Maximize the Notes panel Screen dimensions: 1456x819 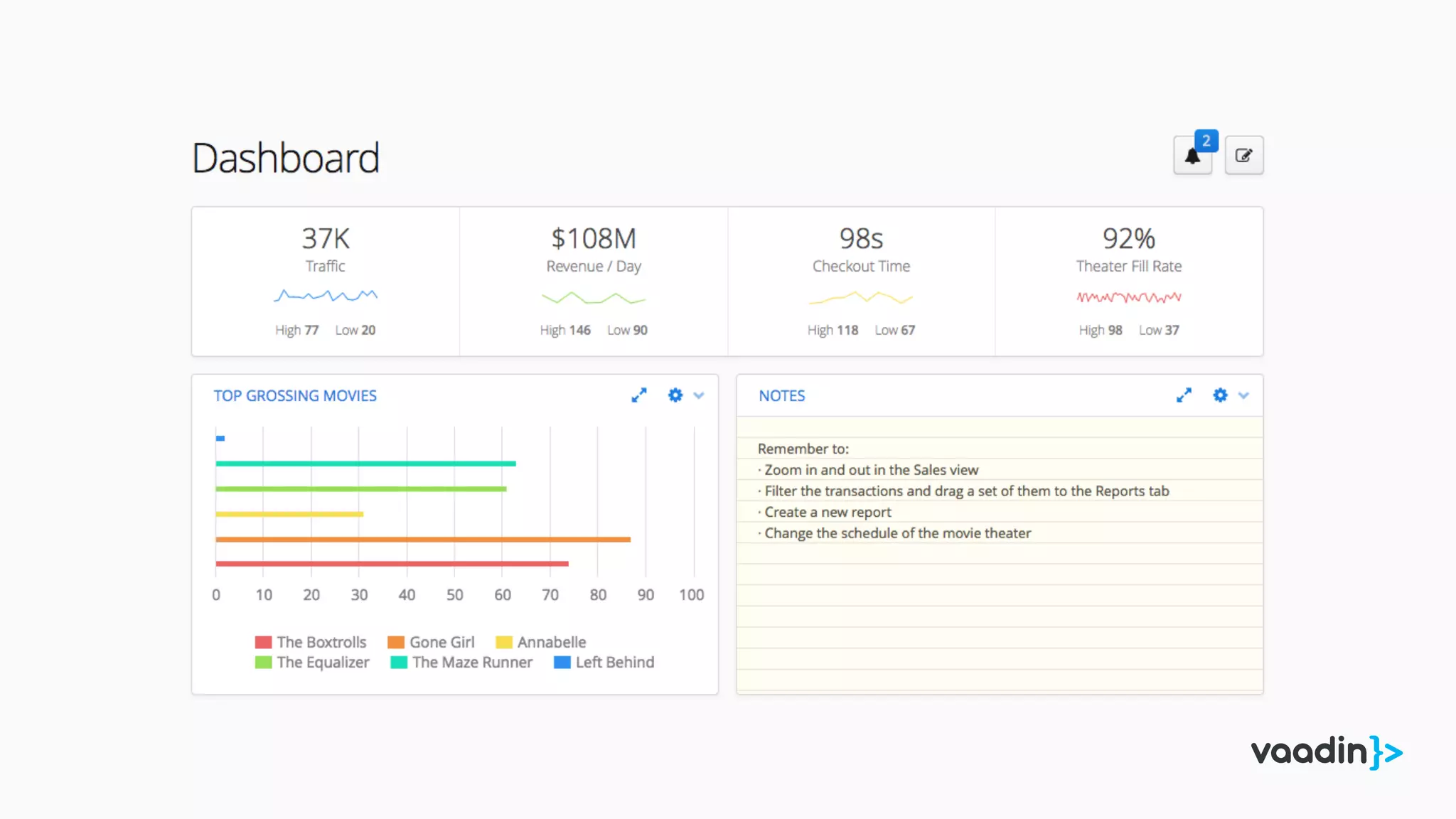tap(1184, 395)
